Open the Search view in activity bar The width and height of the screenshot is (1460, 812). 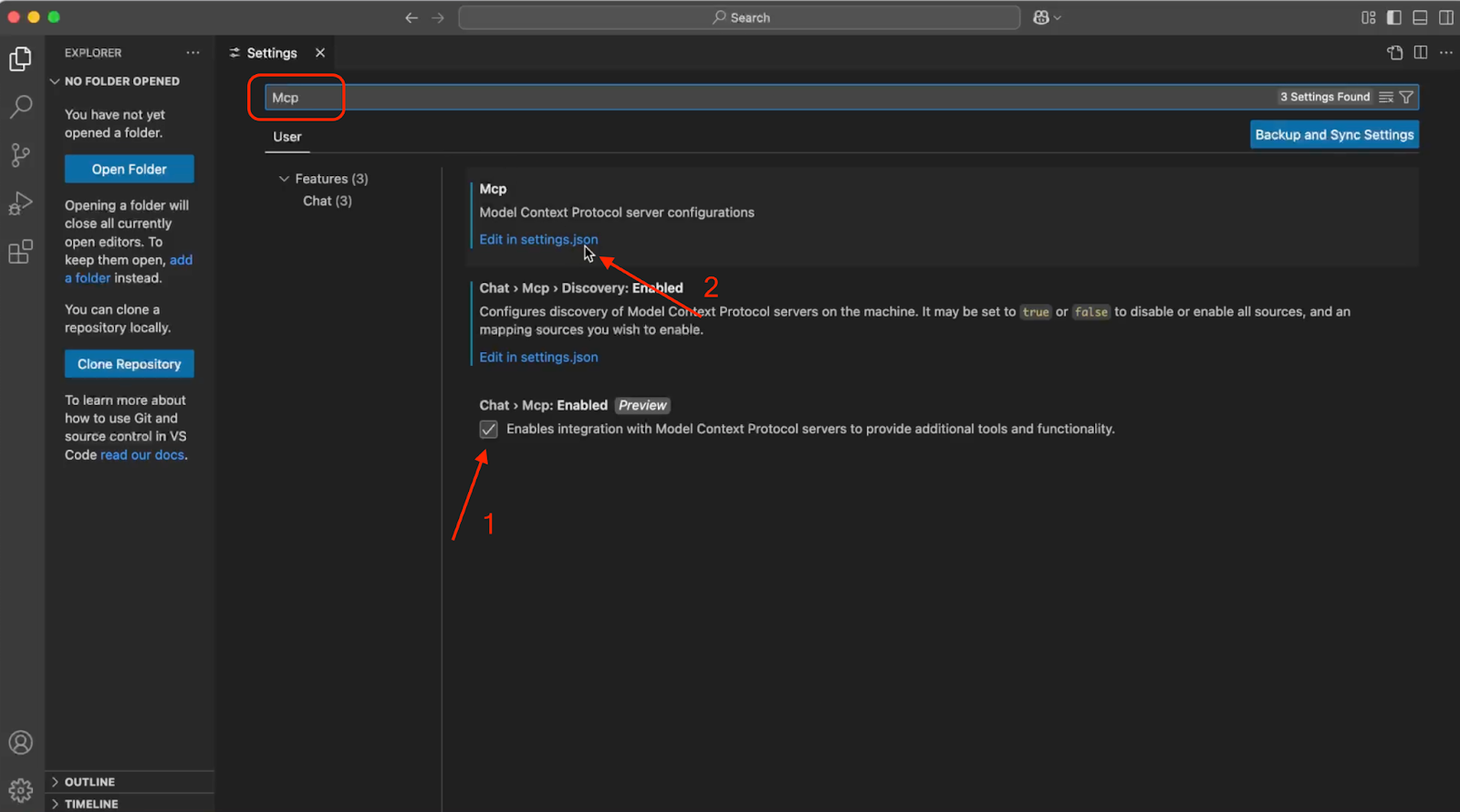(20, 107)
